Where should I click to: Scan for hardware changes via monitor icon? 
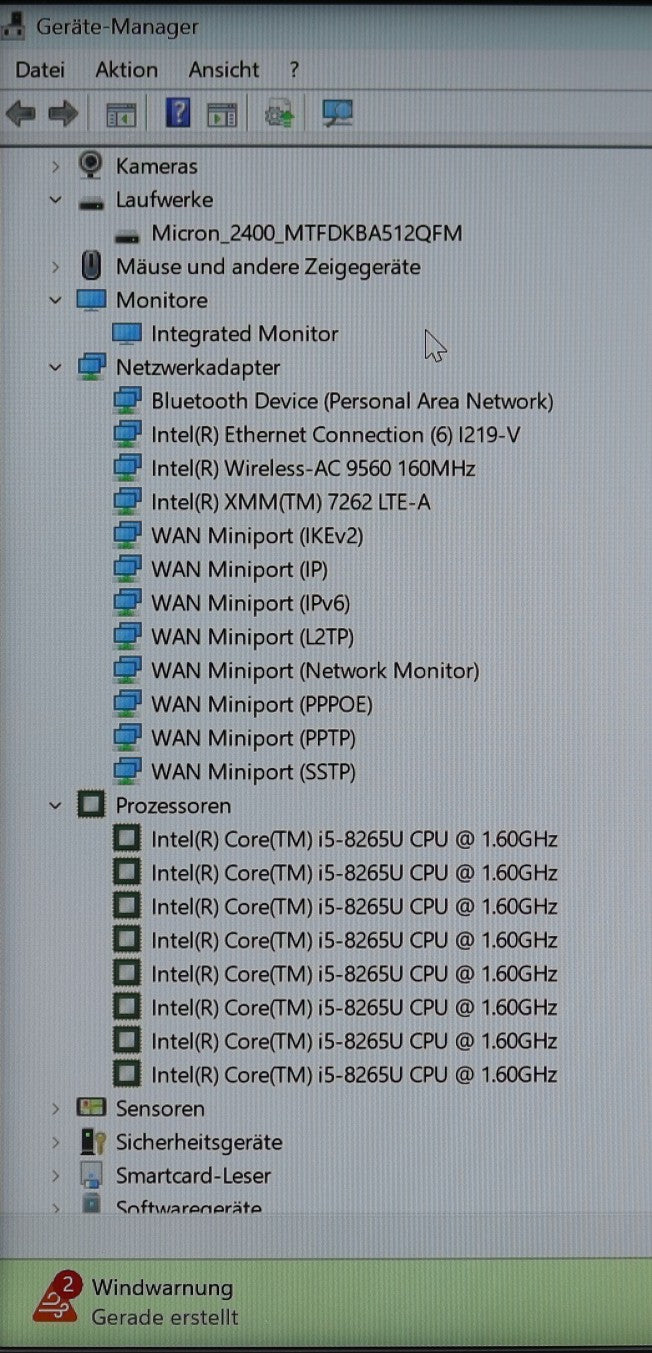(337, 113)
